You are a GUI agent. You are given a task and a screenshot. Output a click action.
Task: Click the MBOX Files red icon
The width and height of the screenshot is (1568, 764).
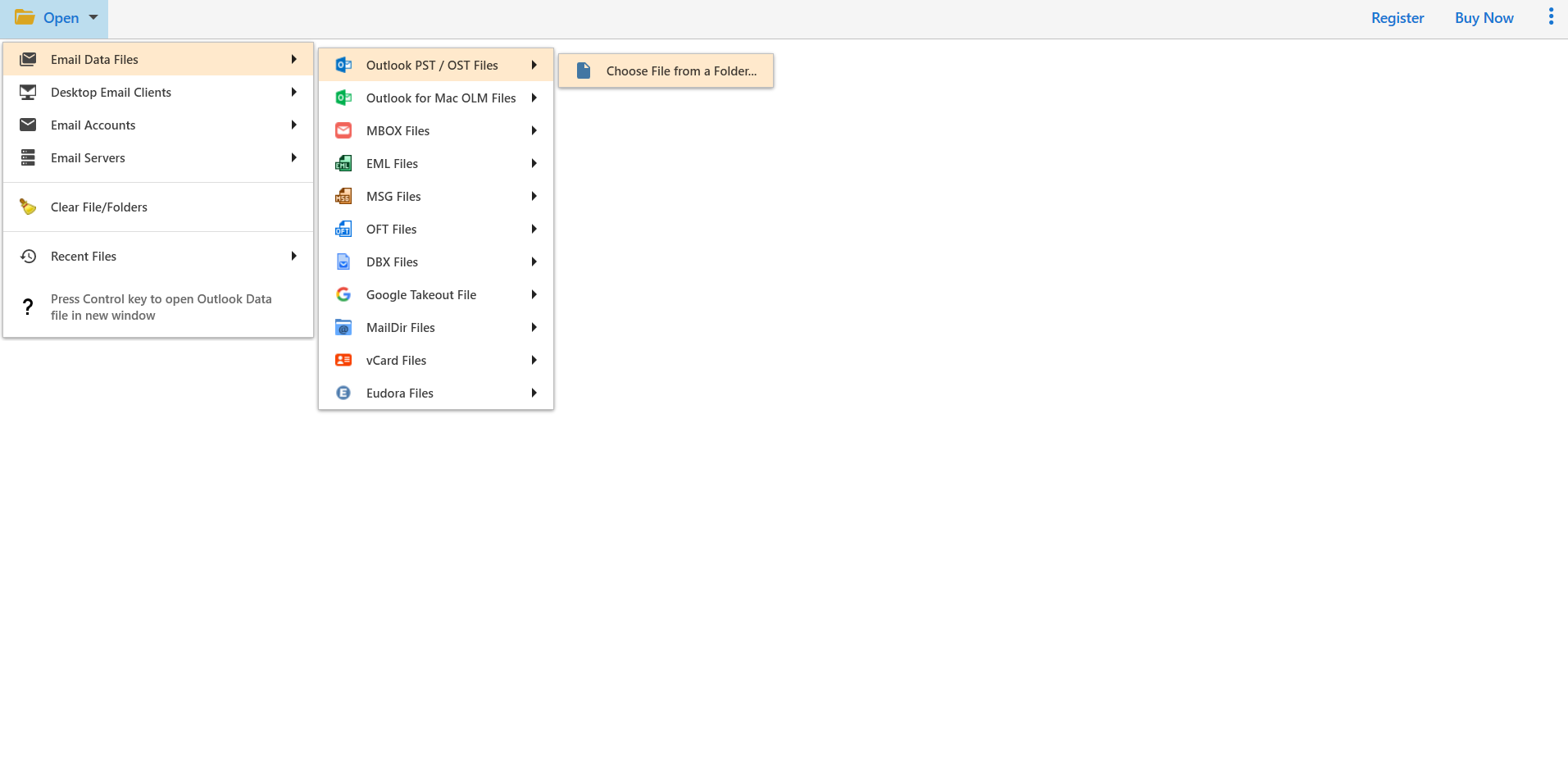[343, 130]
